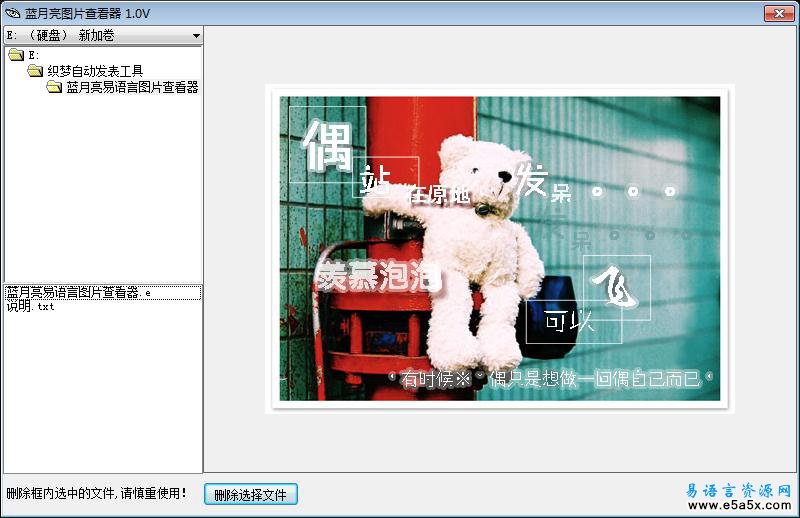Click the 织梦自动发表工具 folder icon
The height and width of the screenshot is (518, 800).
pyautogui.click(x=35, y=71)
